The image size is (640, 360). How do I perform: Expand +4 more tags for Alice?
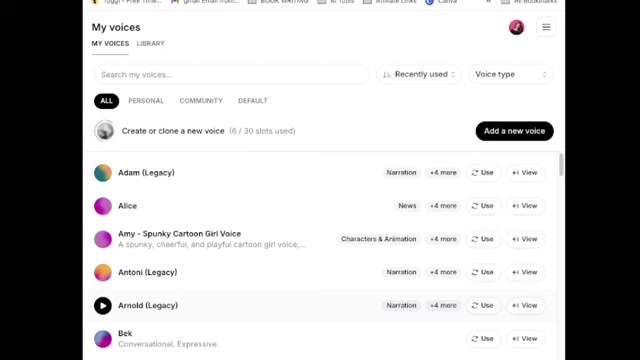click(x=443, y=206)
